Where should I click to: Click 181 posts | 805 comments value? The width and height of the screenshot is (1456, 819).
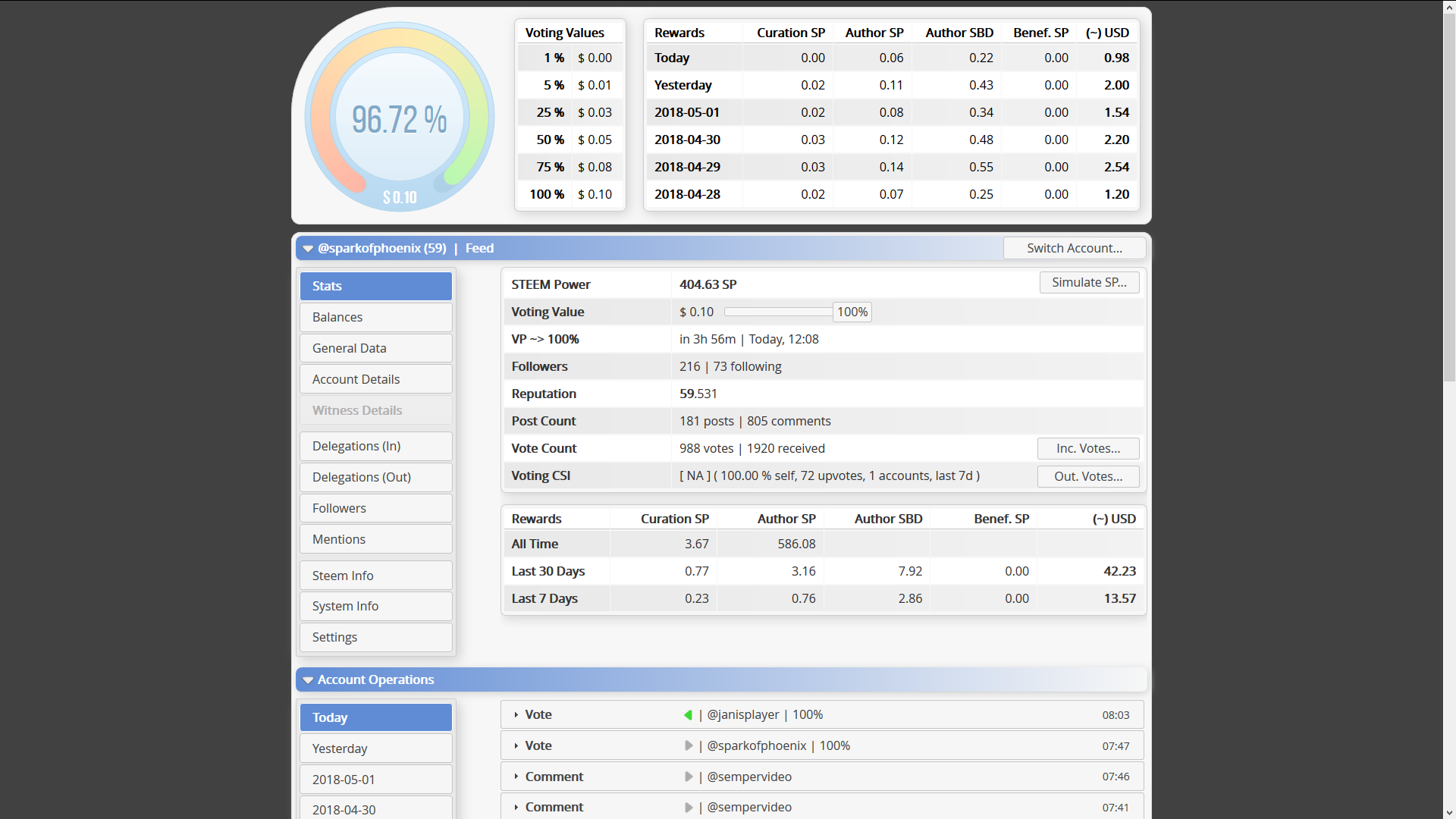click(755, 421)
